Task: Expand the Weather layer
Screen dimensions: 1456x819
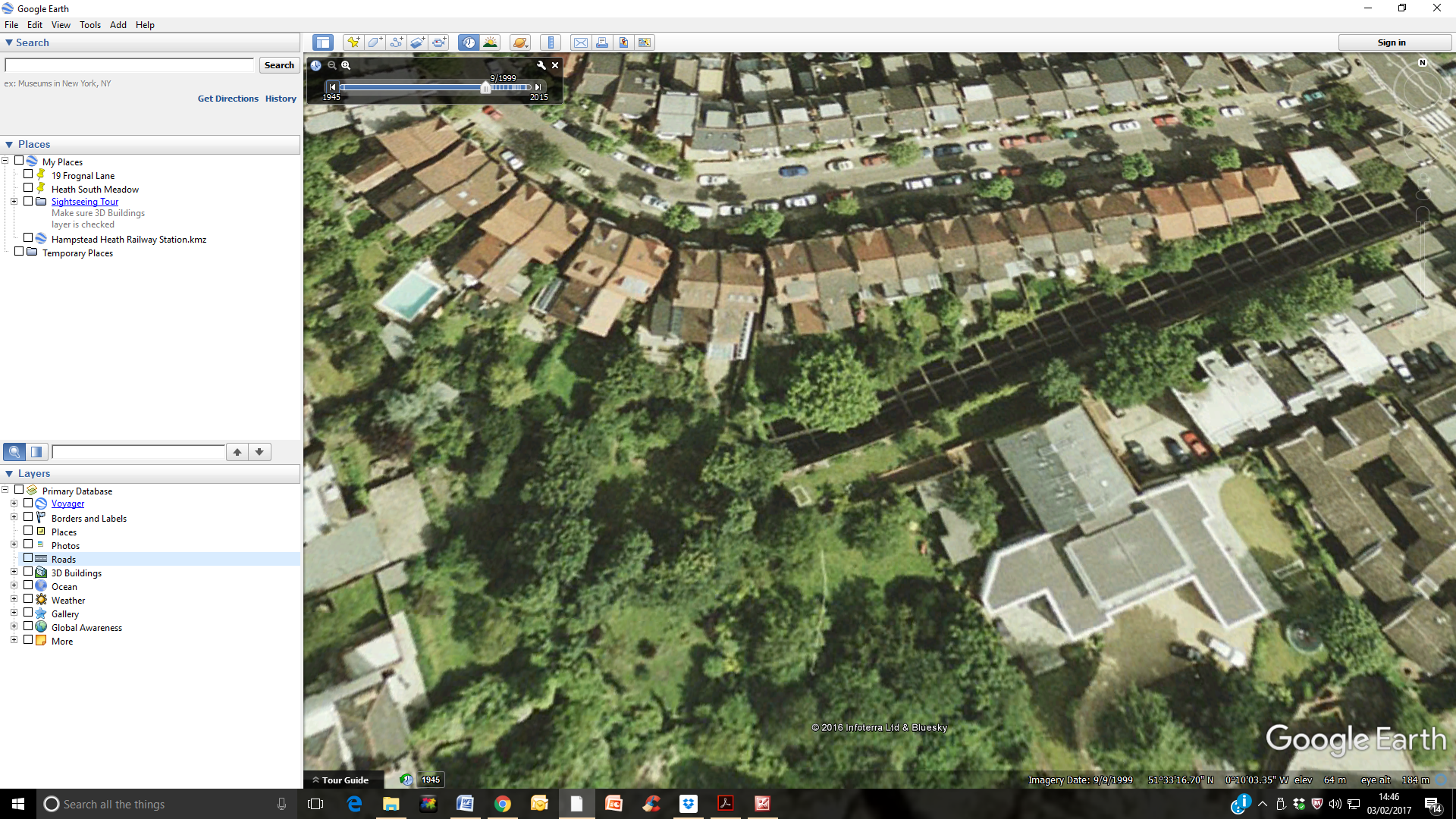Action: [14, 599]
